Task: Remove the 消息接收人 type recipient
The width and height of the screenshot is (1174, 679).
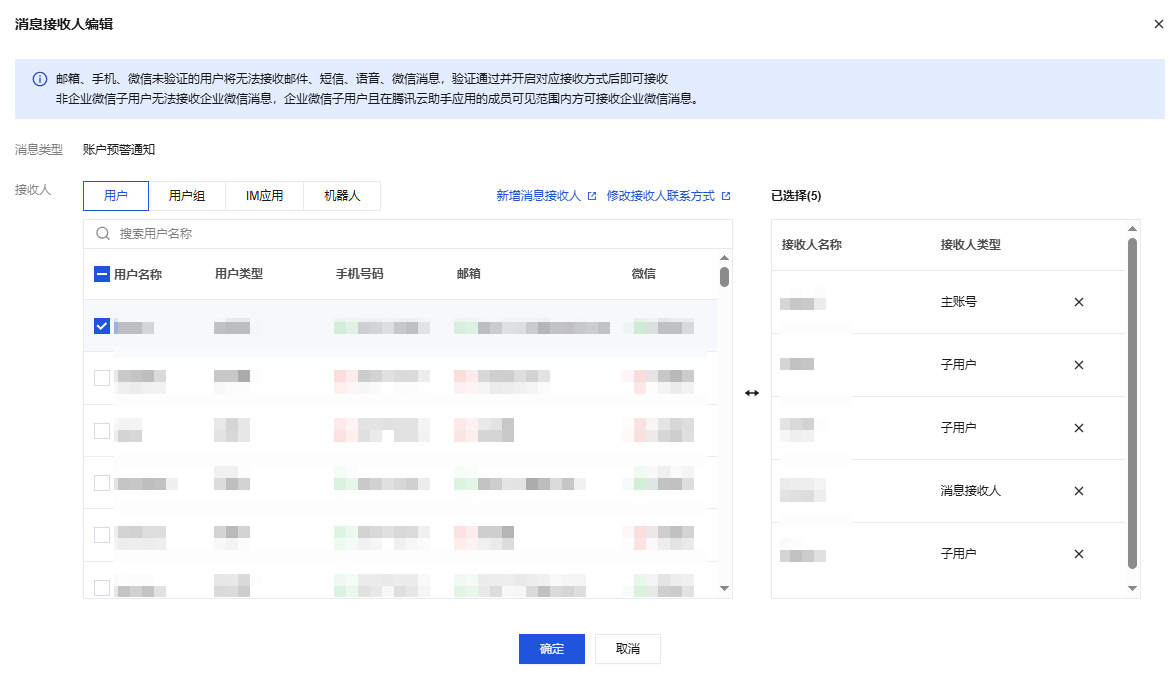Action: (x=1078, y=491)
